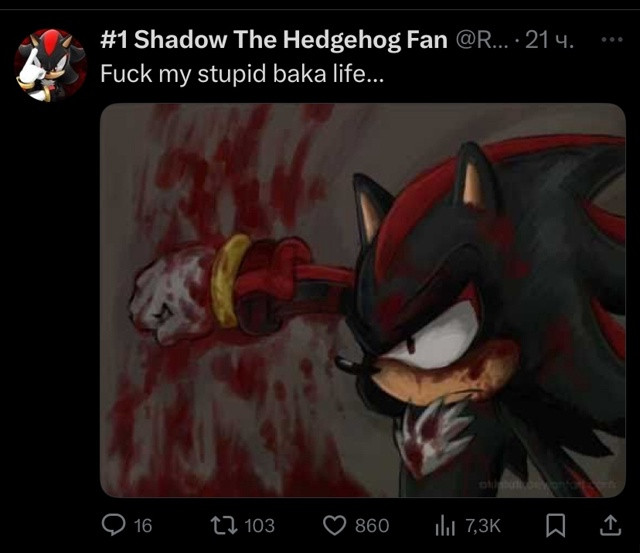The height and width of the screenshot is (553, 640).
Task: Click the share upload icon
Action: click(610, 525)
